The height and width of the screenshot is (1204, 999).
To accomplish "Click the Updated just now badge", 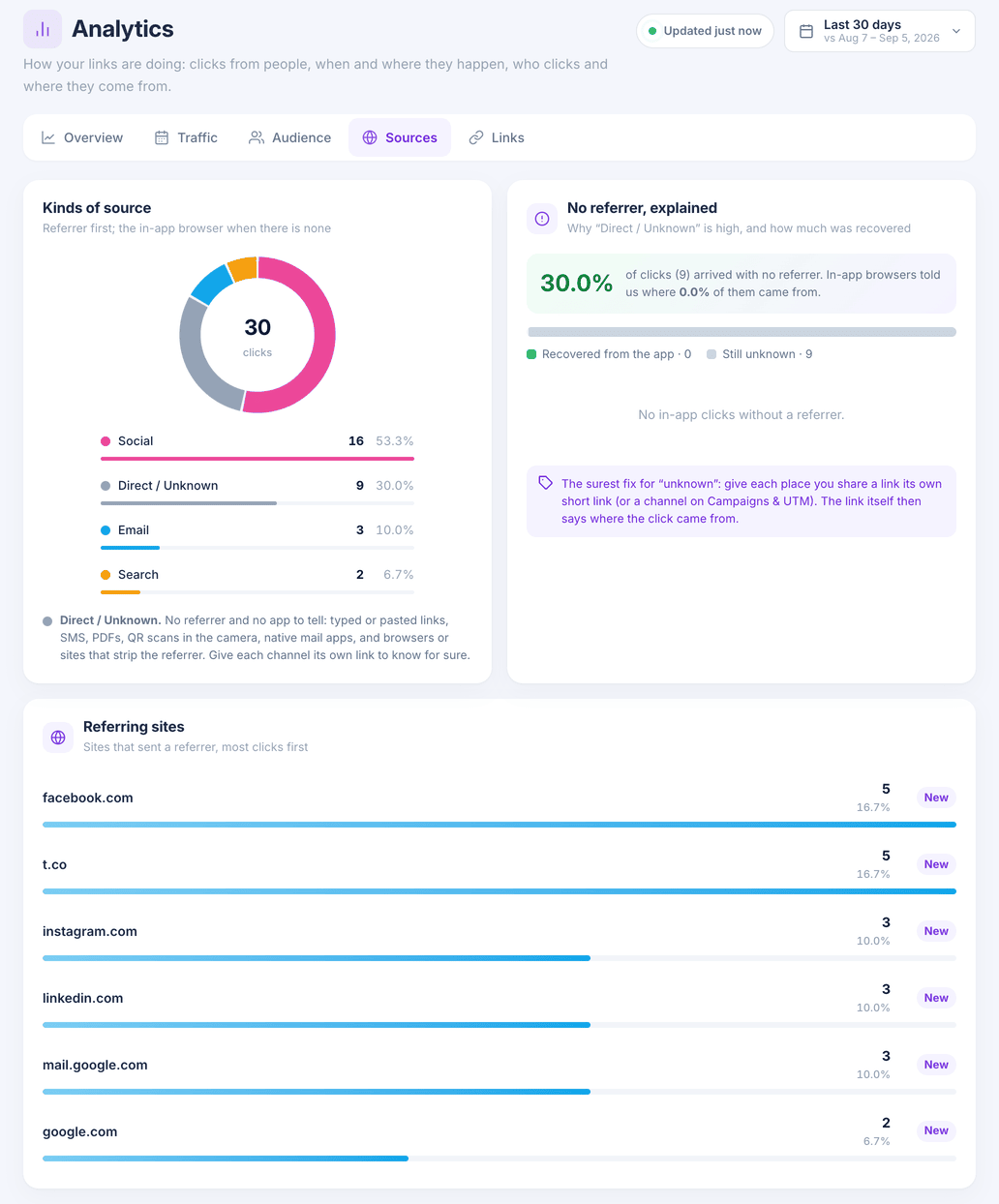I will pyautogui.click(x=705, y=31).
